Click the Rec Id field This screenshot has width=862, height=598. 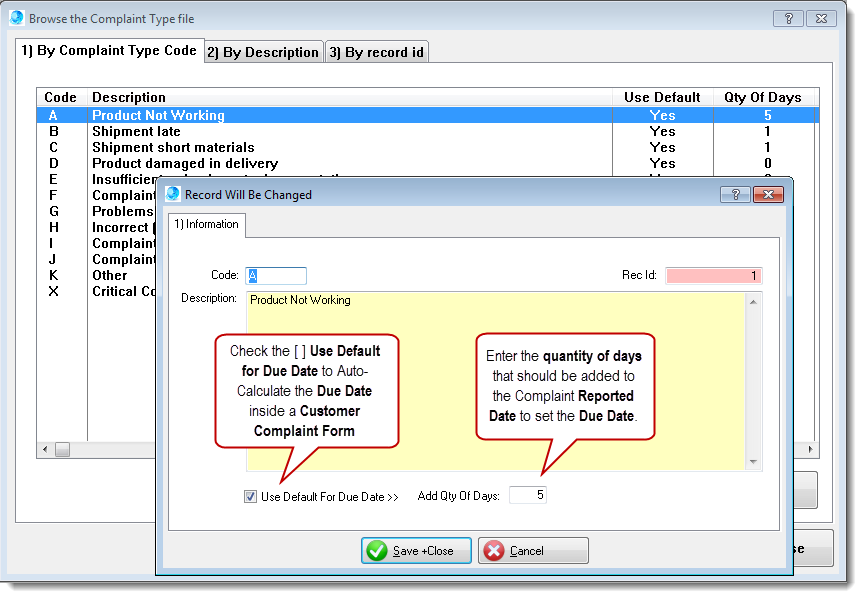(x=713, y=275)
